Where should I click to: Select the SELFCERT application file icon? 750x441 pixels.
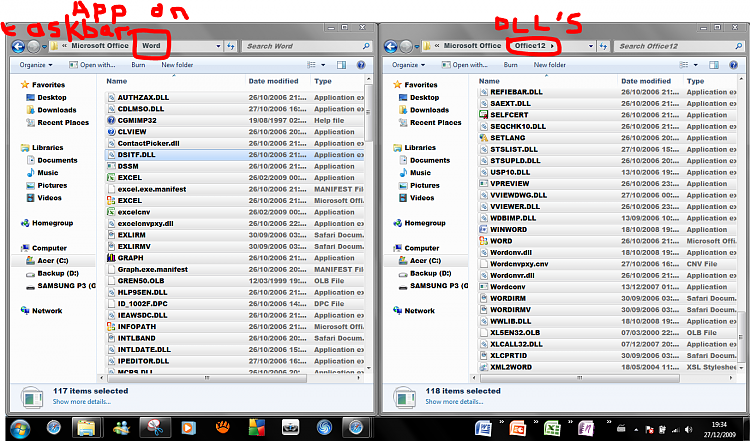pos(484,114)
